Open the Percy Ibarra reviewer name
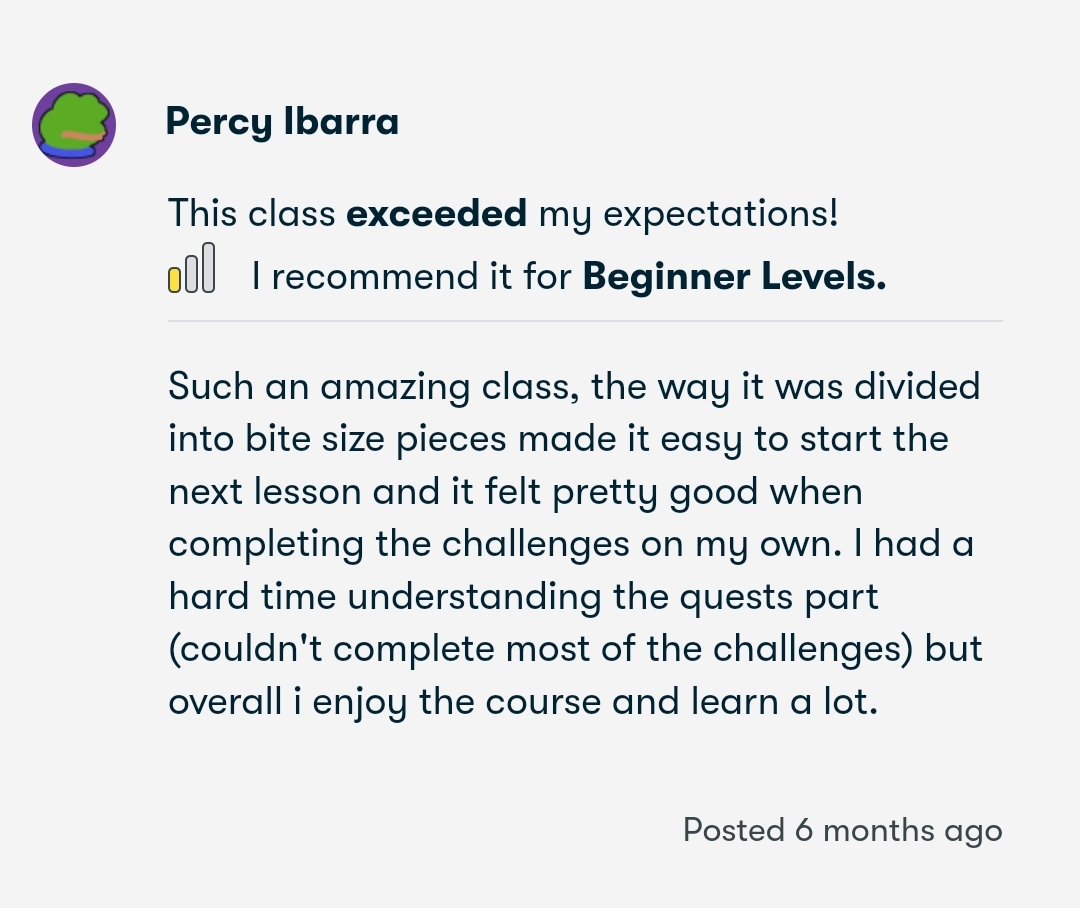The image size is (1080, 908). click(x=282, y=122)
